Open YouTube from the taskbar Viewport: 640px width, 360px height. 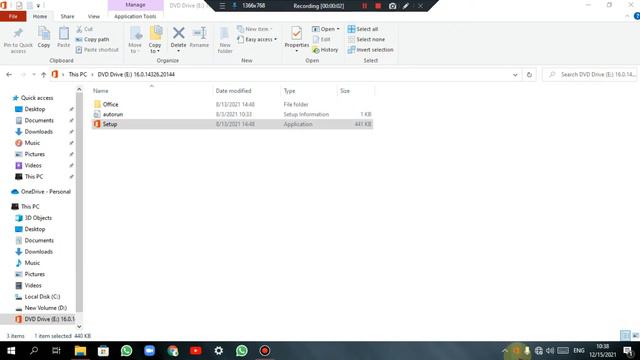pyautogui.click(x=196, y=351)
